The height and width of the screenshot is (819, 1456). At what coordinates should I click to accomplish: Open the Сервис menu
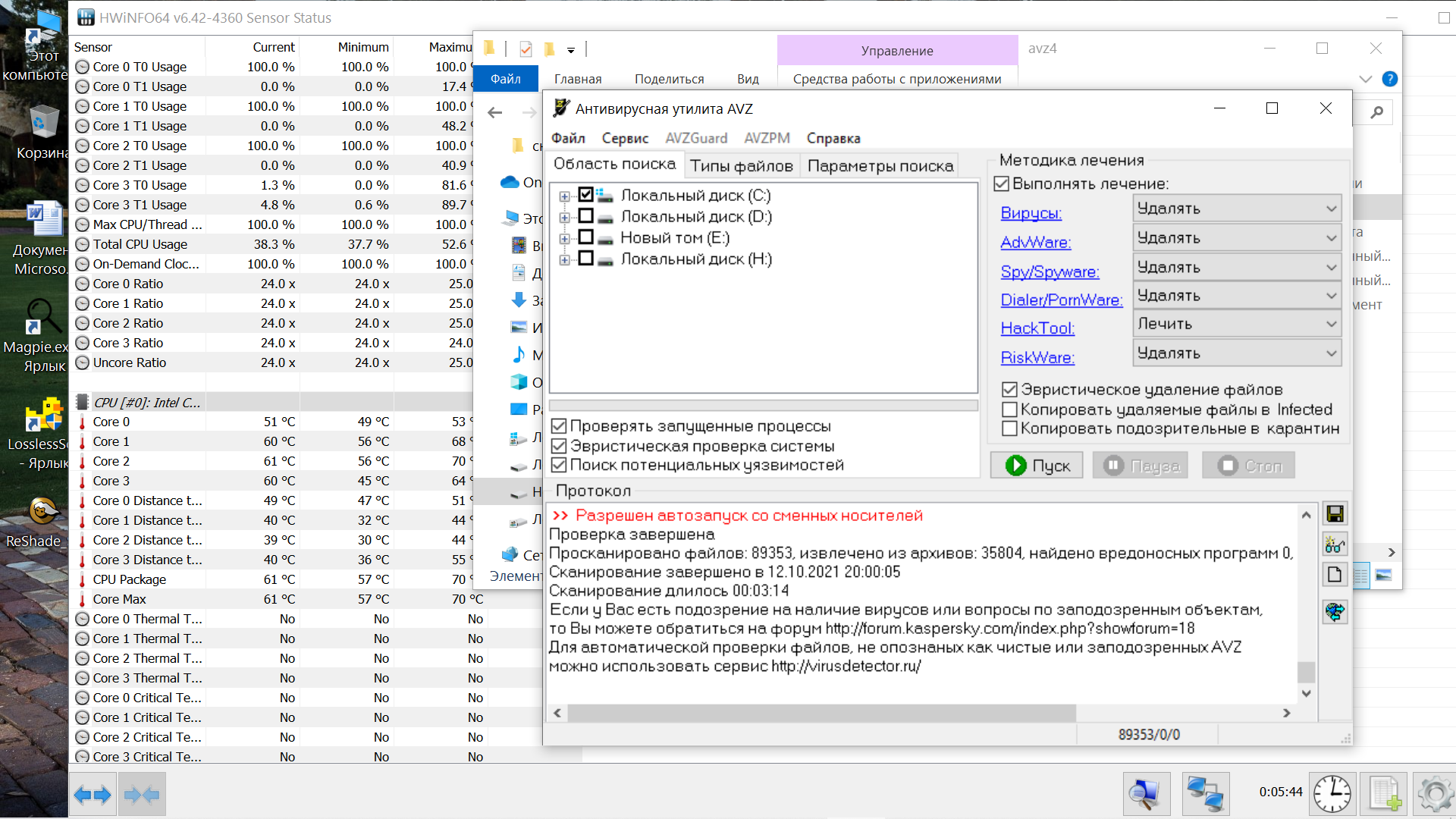(x=625, y=138)
